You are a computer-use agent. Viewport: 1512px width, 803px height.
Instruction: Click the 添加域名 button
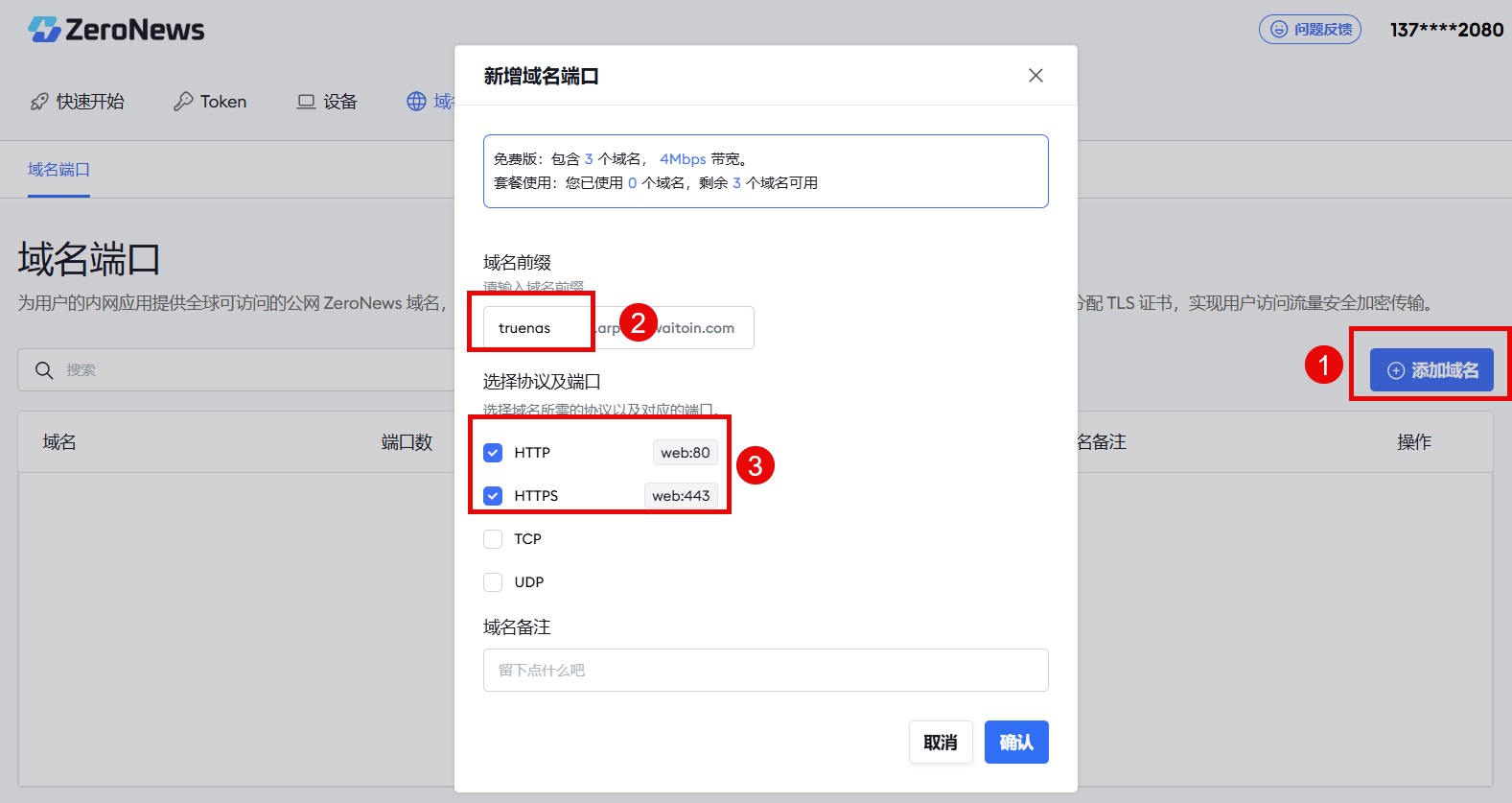(1431, 370)
